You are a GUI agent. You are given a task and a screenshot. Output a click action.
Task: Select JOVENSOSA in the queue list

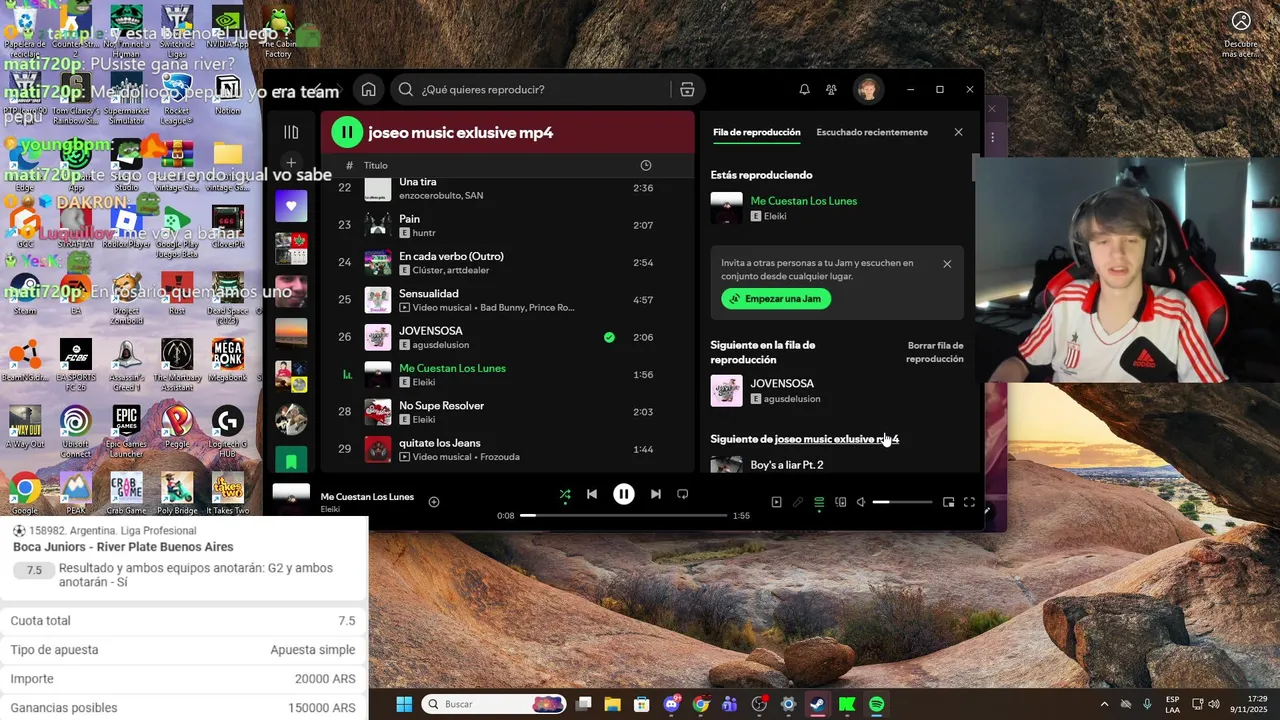(x=837, y=390)
